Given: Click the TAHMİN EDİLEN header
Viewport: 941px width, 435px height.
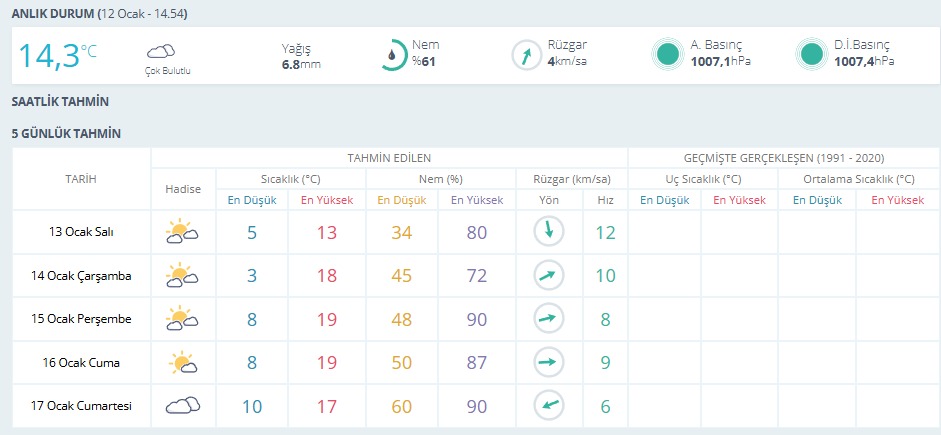Looking at the screenshot, I should coord(389,158).
